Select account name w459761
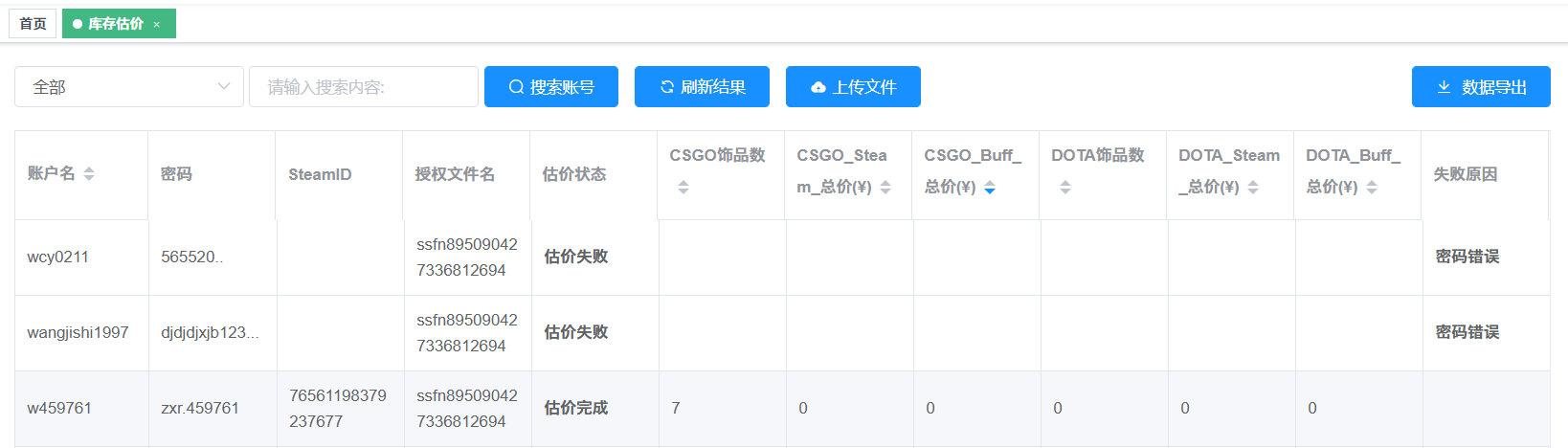This screenshot has height=448, width=1568. 59,408
